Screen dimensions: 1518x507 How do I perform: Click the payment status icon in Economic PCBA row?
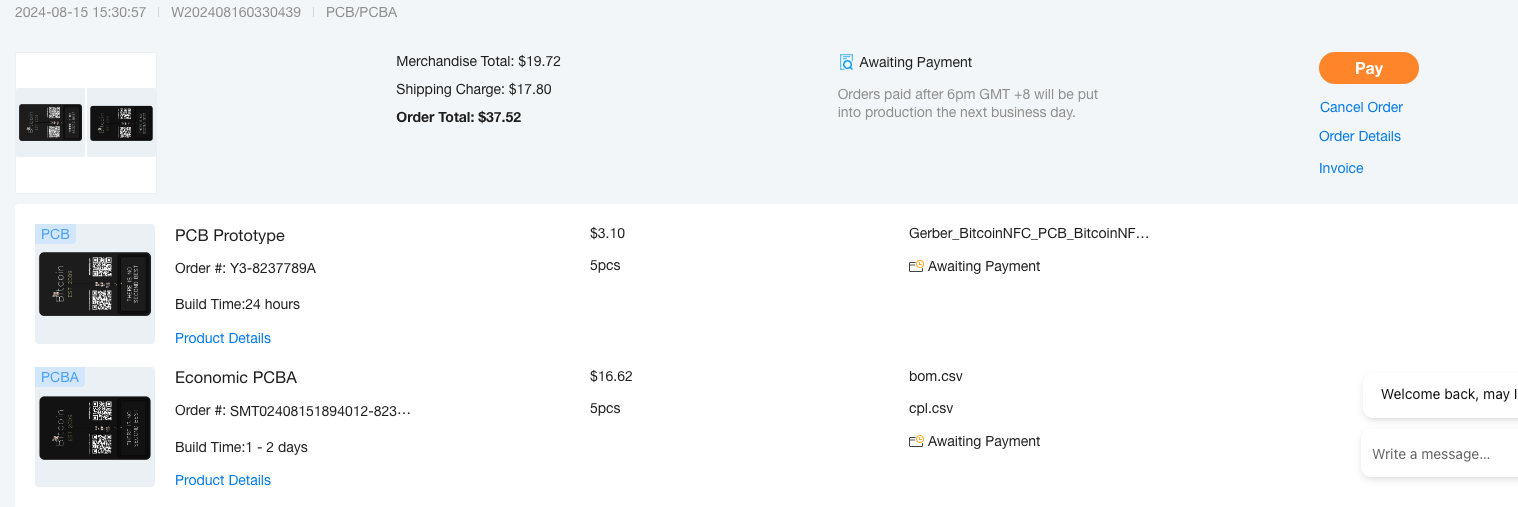(x=916, y=441)
